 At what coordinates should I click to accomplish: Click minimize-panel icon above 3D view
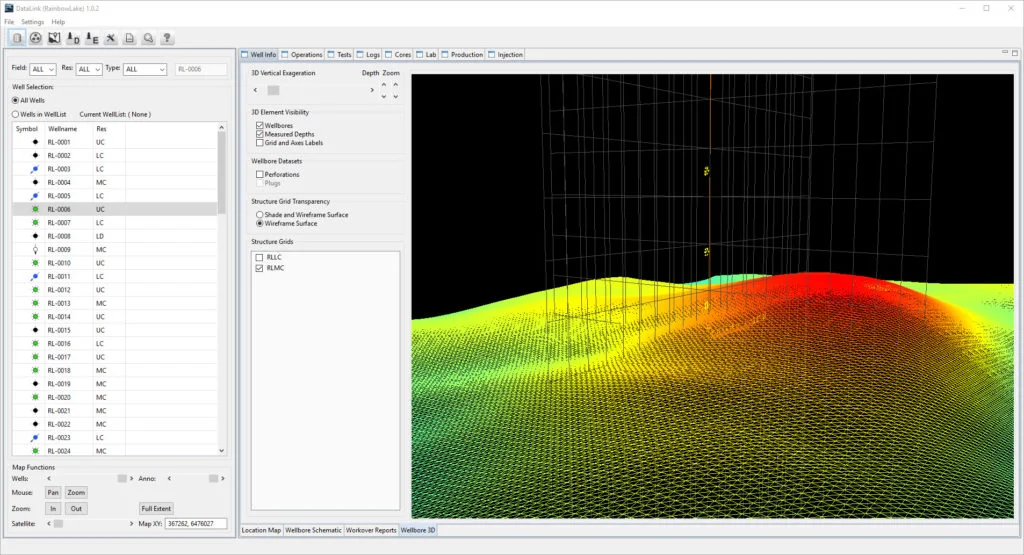(1005, 52)
